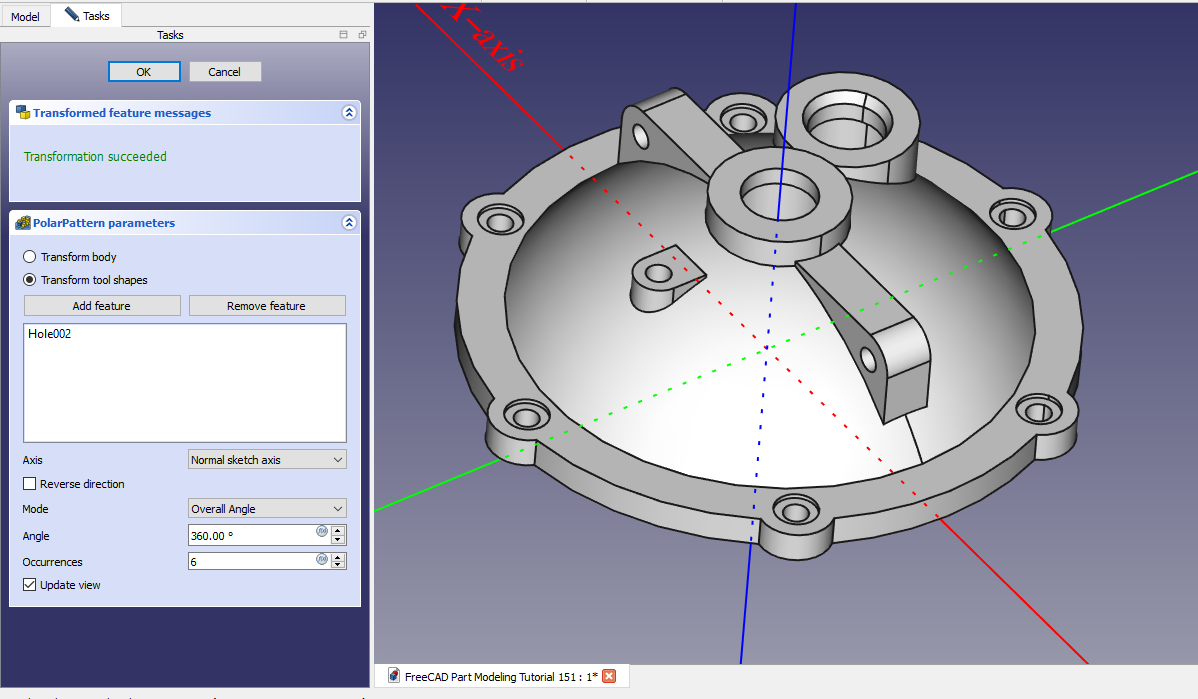Image resolution: width=1198 pixels, height=699 pixels.
Task: Switch to the Model tab
Action: click(25, 16)
